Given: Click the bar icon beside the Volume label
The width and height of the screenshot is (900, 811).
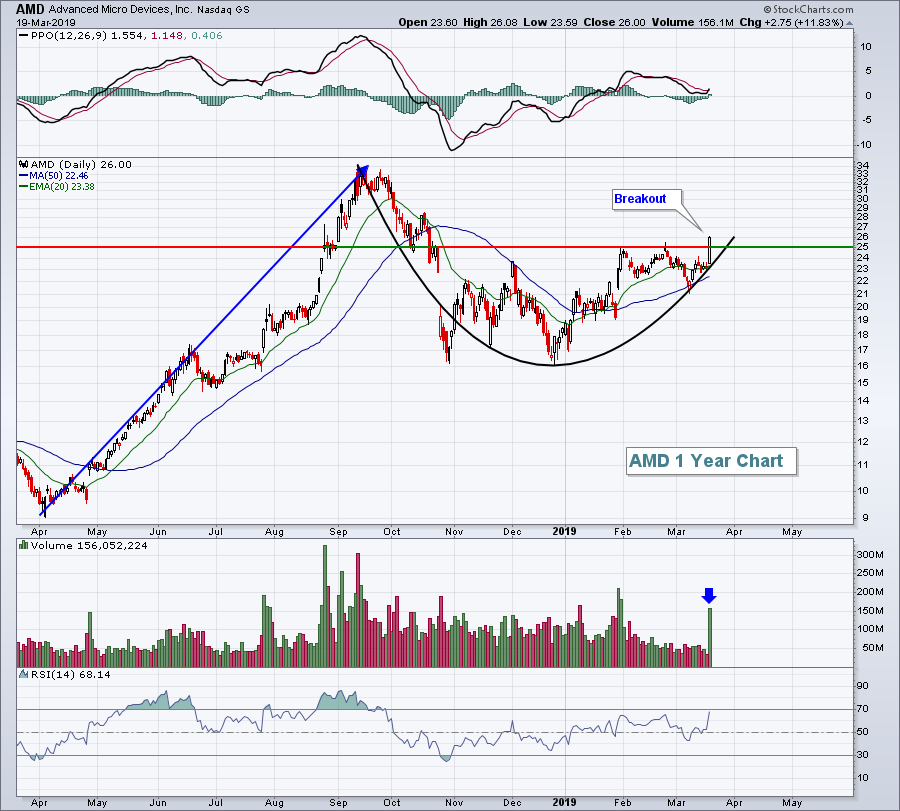Looking at the screenshot, I should tap(24, 545).
